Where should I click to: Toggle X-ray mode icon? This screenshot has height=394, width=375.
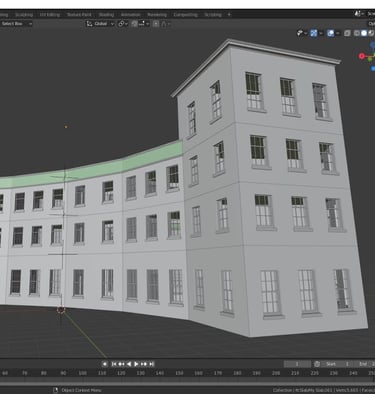[x=347, y=33]
